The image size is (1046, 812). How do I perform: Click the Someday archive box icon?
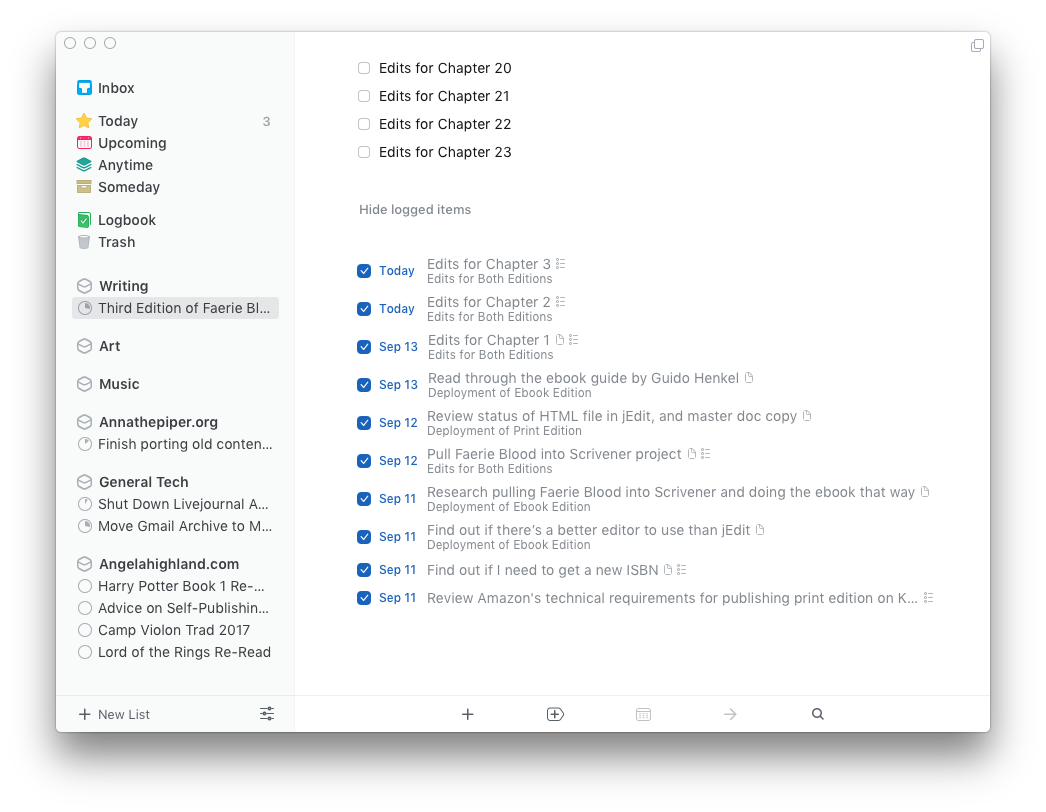click(85, 187)
